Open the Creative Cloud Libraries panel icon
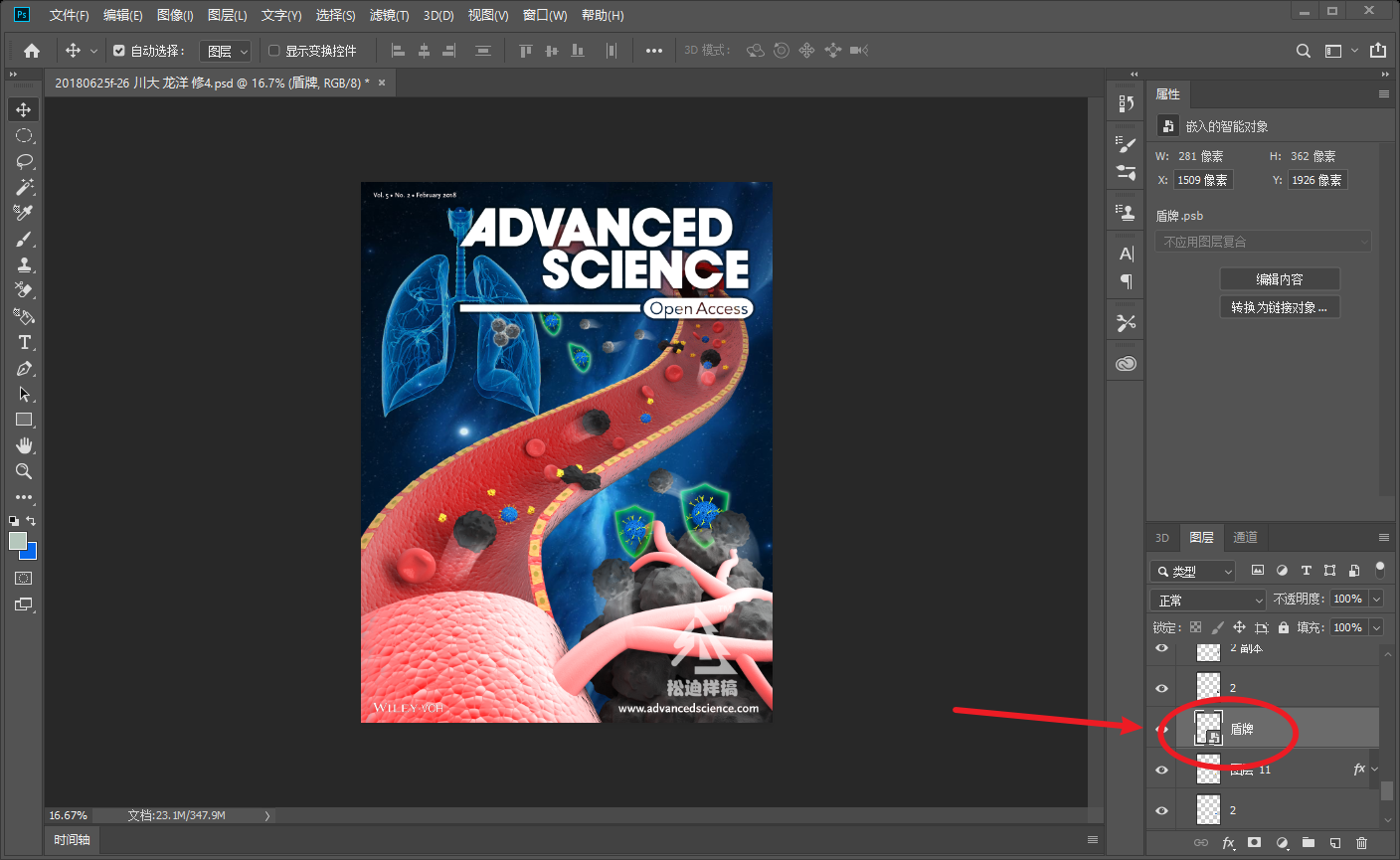The width and height of the screenshot is (1400, 860). [1126, 364]
